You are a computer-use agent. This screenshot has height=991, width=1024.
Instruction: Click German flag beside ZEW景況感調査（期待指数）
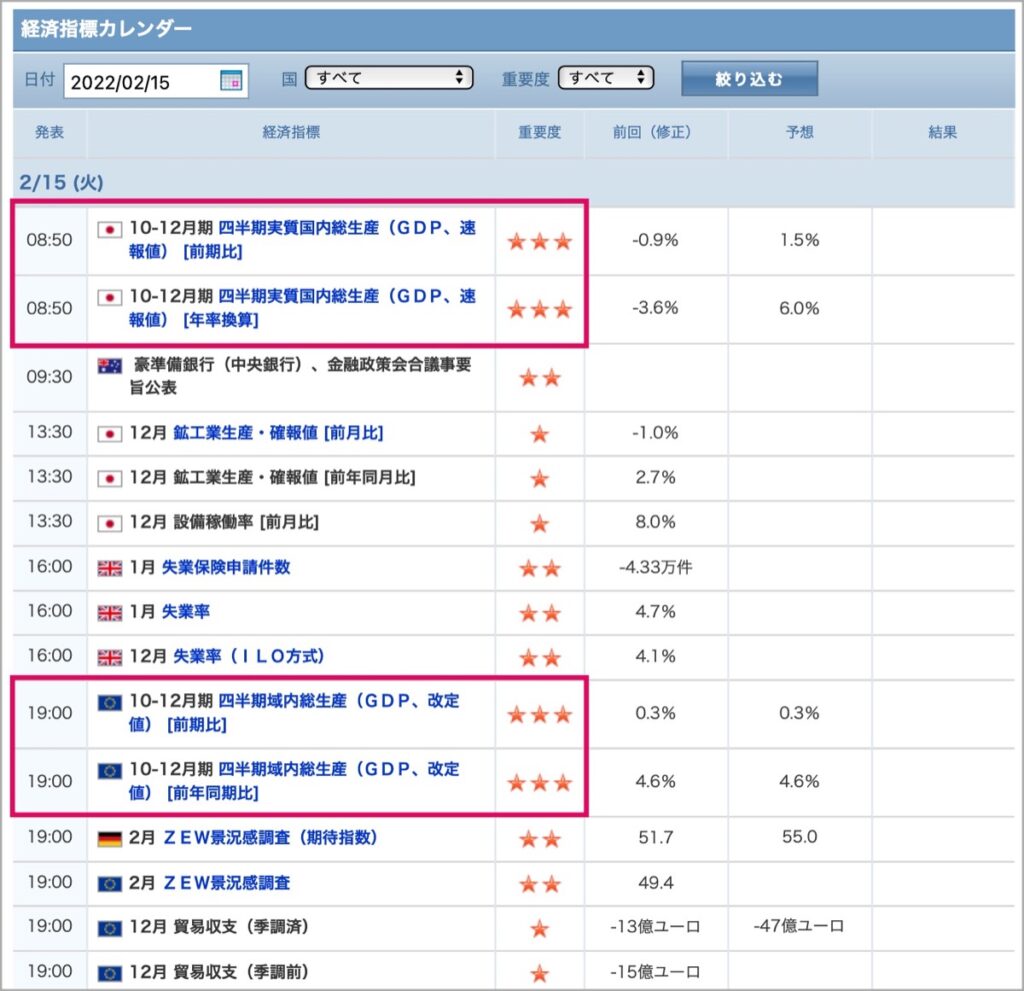click(x=110, y=839)
